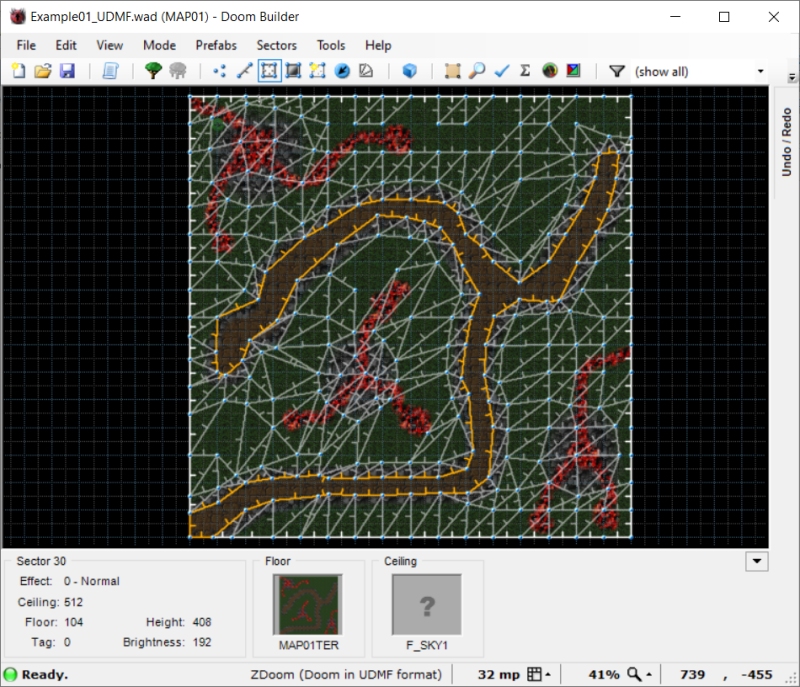Screen dimensions: 800x687
Task: Click the Sector 30 heading
Action: click(x=41, y=561)
